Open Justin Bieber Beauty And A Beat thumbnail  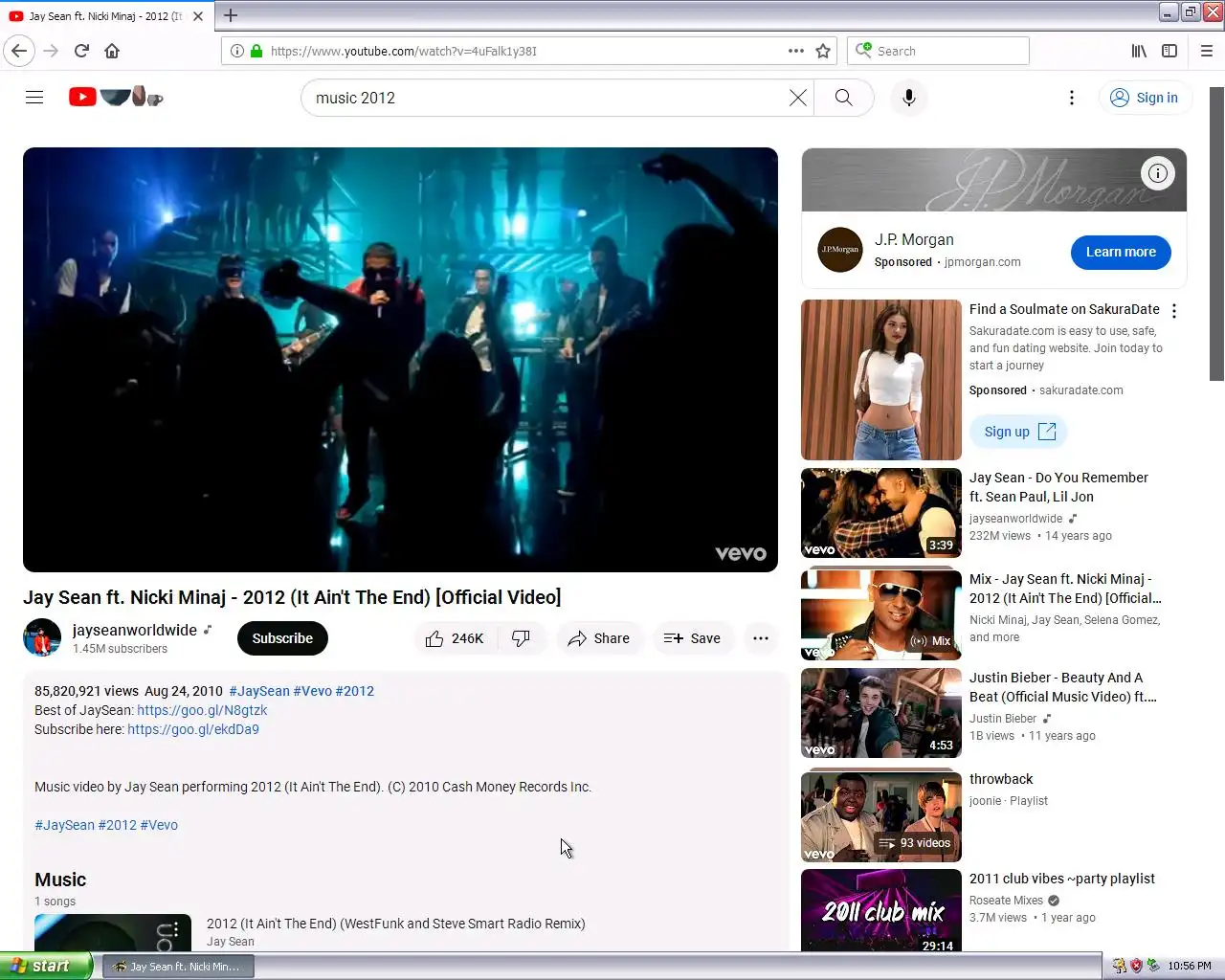point(881,713)
